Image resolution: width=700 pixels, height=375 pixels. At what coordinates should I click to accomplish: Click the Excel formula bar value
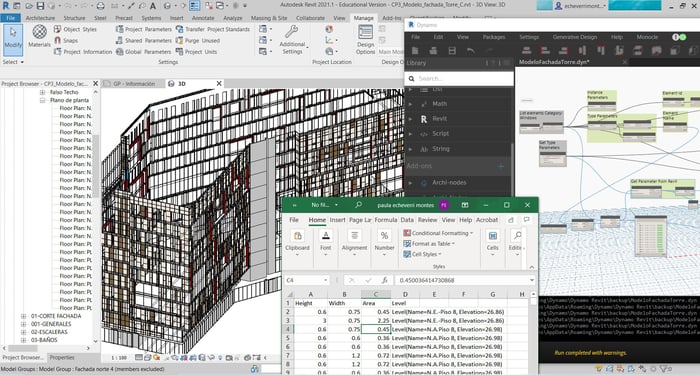pos(427,280)
